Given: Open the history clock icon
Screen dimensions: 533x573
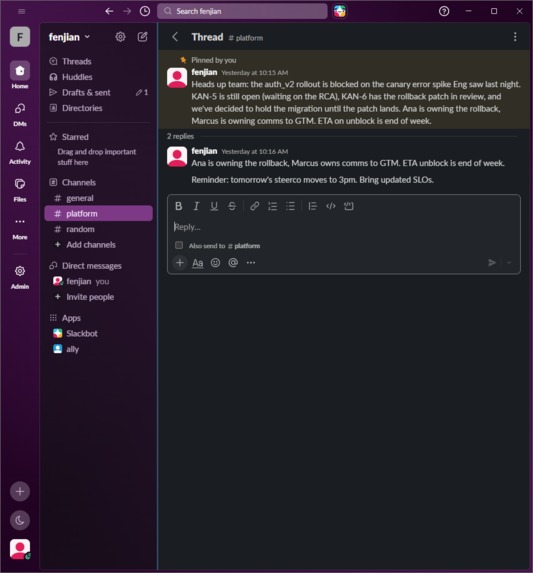Looking at the screenshot, I should (x=145, y=11).
